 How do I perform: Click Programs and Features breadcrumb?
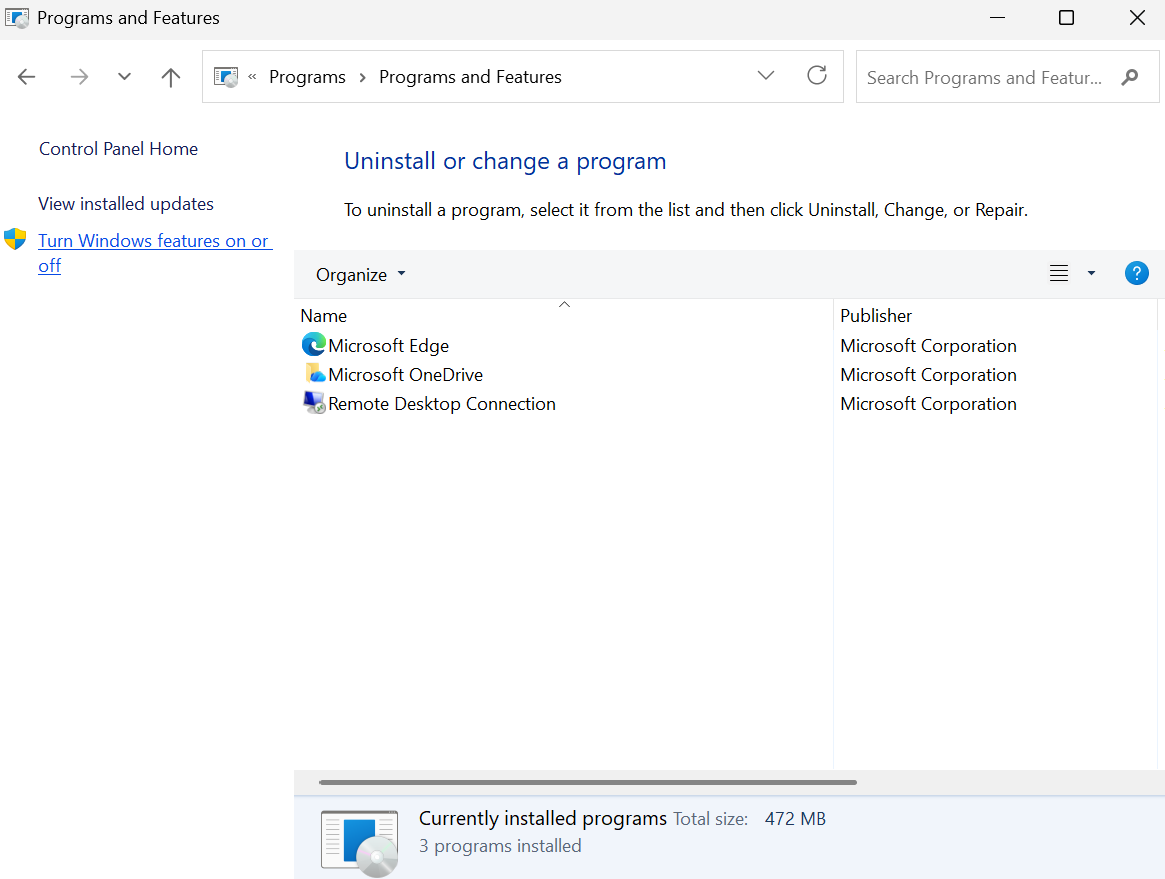tap(470, 77)
